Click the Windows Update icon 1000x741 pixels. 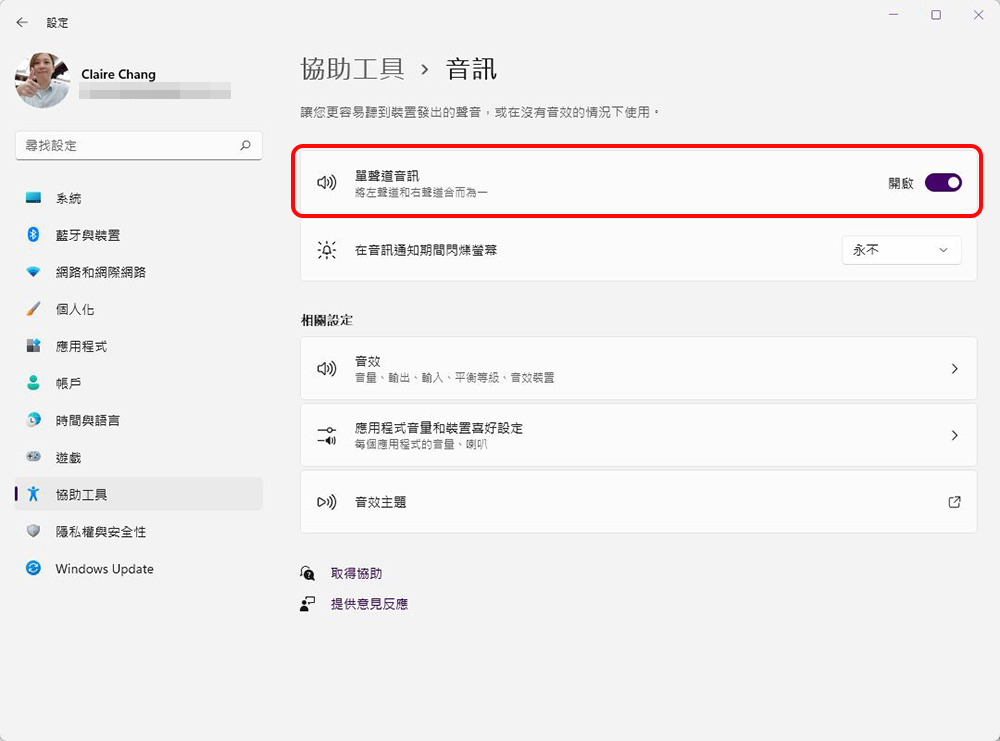(x=34, y=569)
